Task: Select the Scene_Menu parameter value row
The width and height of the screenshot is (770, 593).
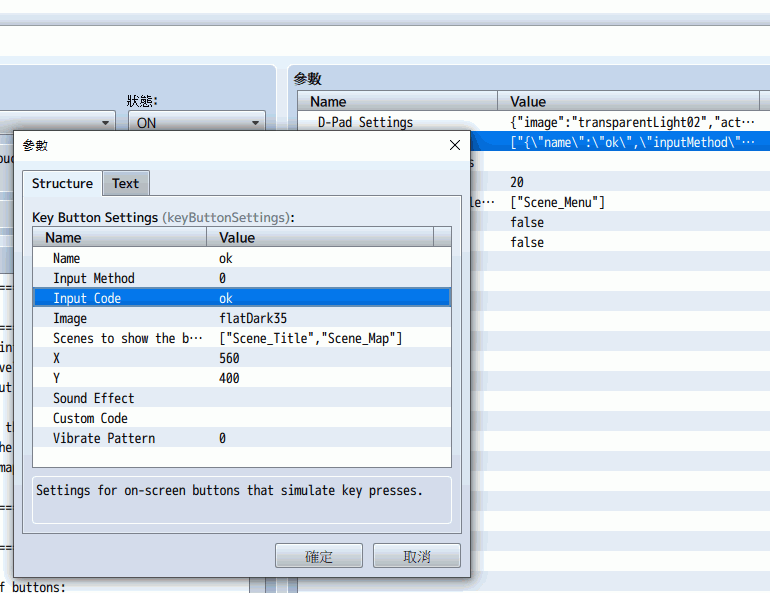Action: (620, 202)
